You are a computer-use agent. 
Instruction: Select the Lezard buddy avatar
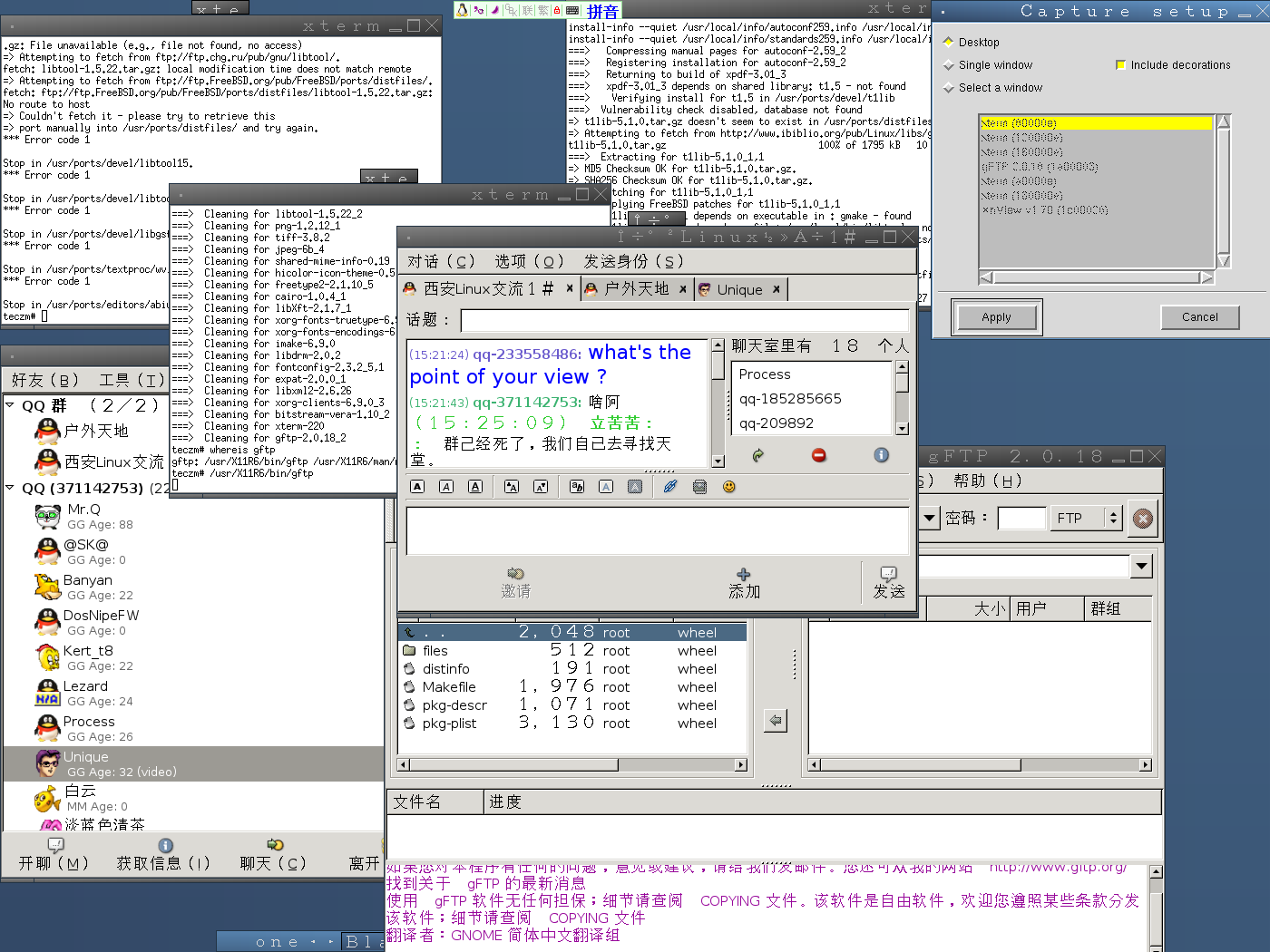coord(48,693)
